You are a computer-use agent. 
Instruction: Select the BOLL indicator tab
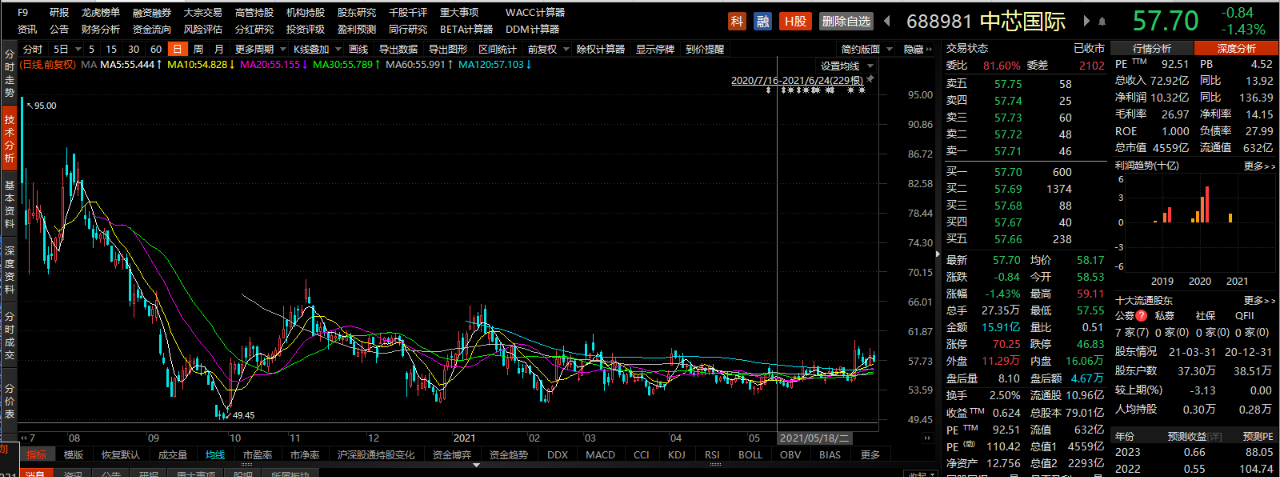click(x=750, y=454)
